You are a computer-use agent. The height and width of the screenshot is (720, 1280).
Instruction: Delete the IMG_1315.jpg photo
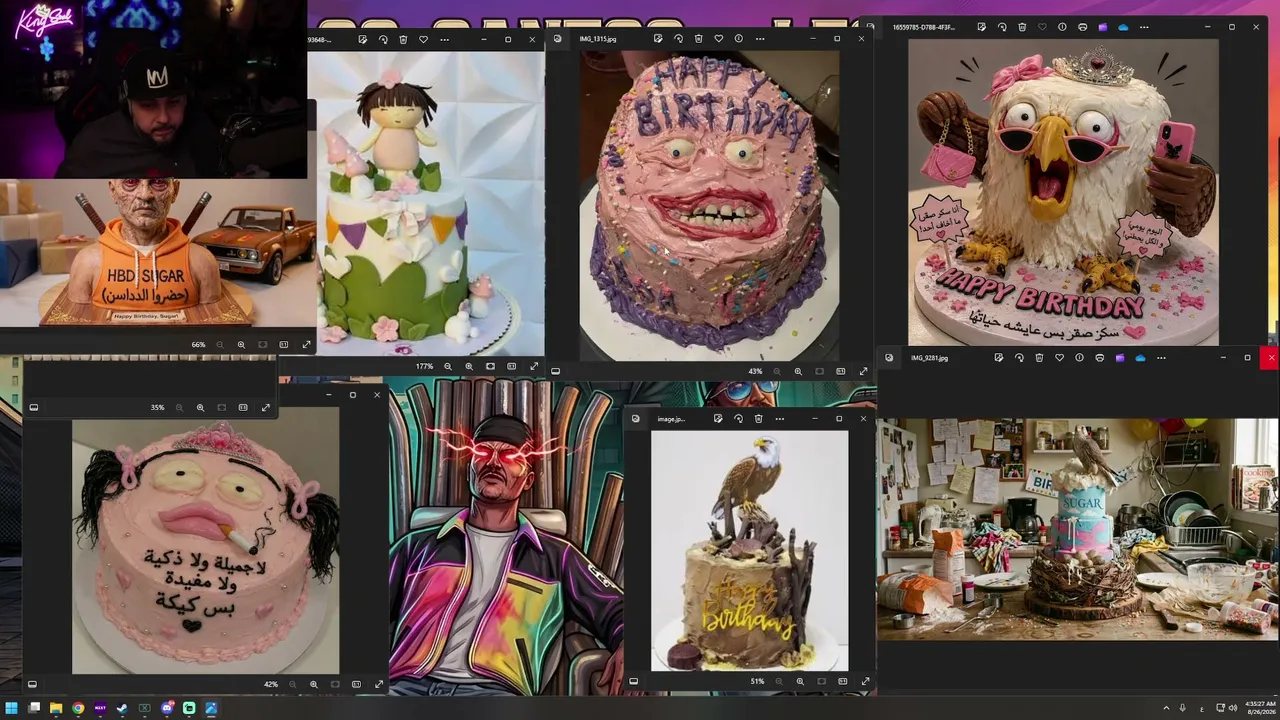tap(698, 39)
